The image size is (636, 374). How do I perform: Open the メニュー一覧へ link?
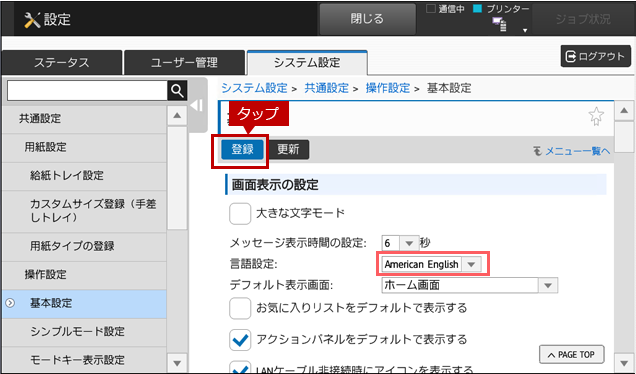pyautogui.click(x=577, y=151)
